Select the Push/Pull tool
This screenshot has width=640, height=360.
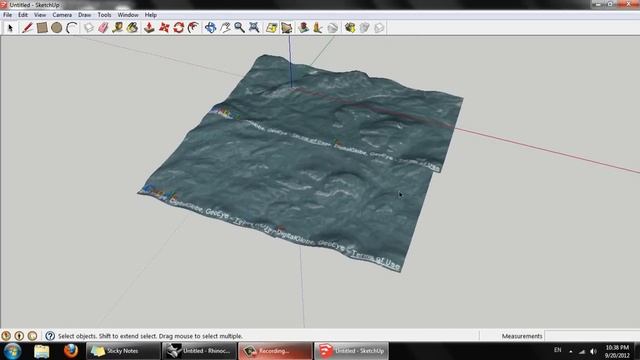click(x=149, y=28)
